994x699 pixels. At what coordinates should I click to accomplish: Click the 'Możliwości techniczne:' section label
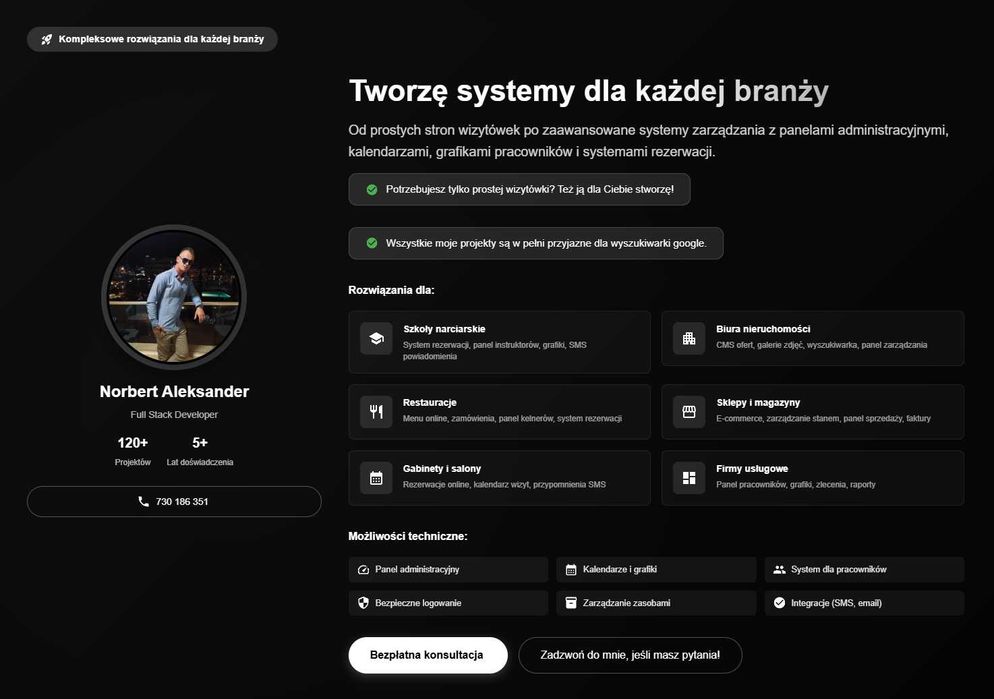(408, 536)
